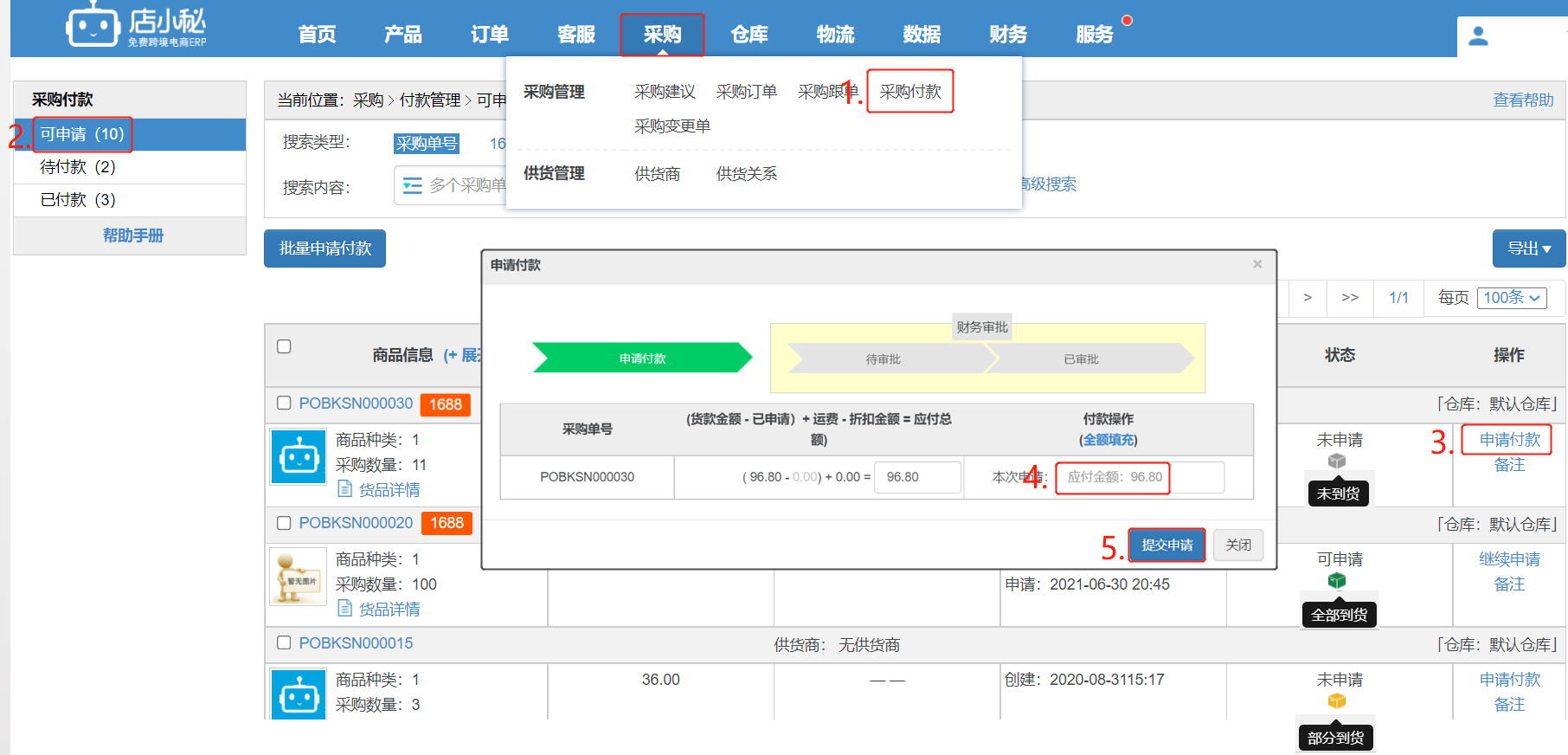
Task: Click the green box icon under 可申请
Action: click(x=1337, y=581)
